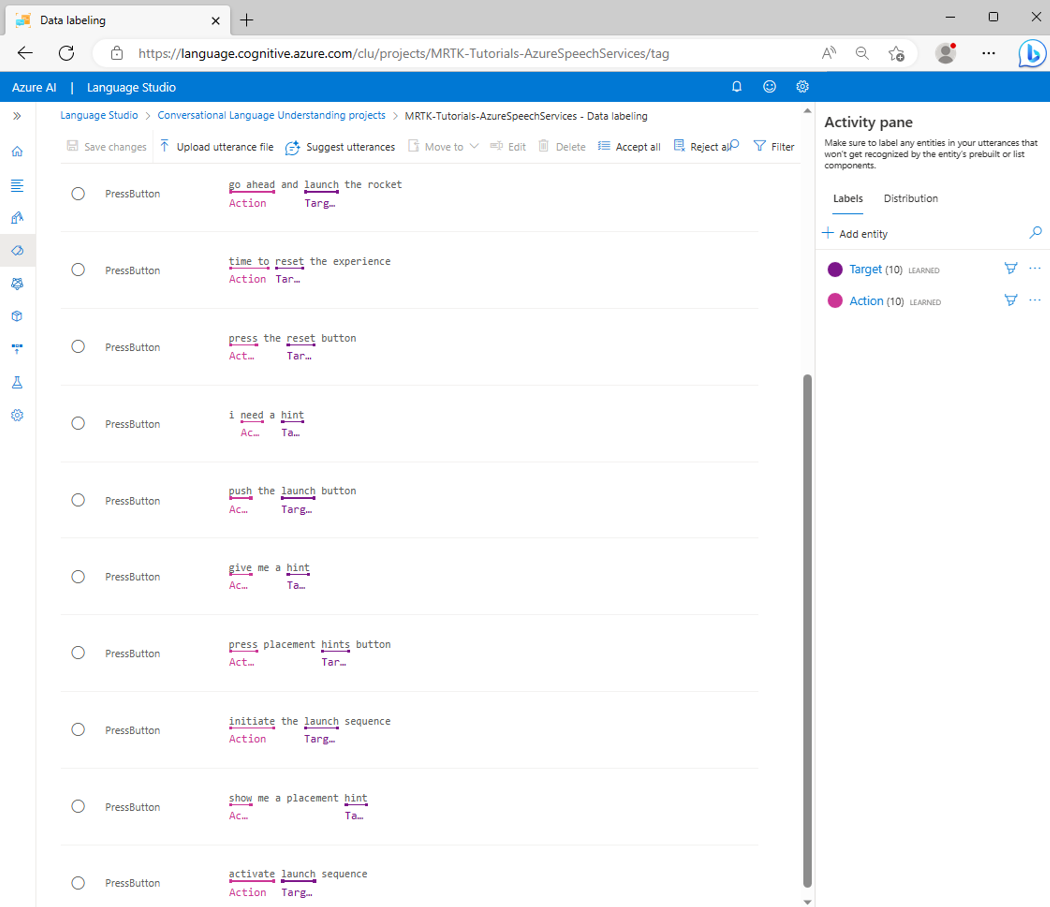1050x907 pixels.
Task: Open Conversational Language Understanding projects breadcrumb
Action: (x=271, y=115)
